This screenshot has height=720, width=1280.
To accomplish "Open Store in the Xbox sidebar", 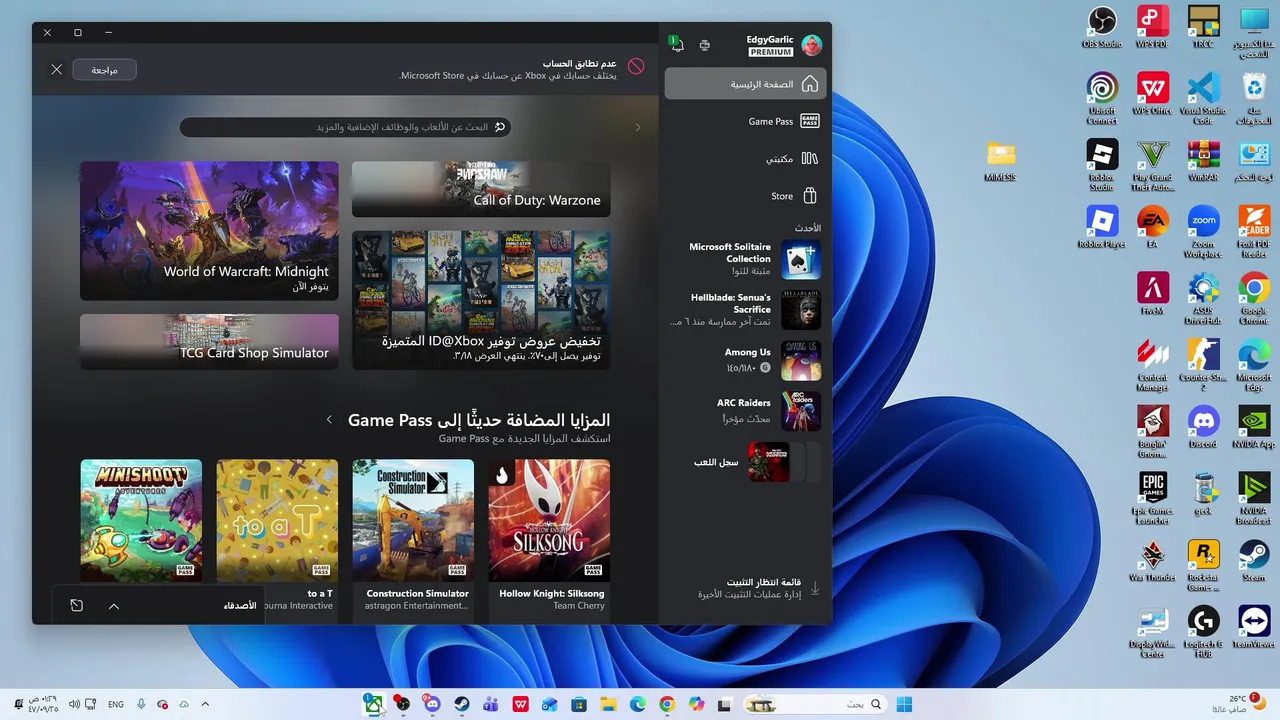I will pos(745,196).
